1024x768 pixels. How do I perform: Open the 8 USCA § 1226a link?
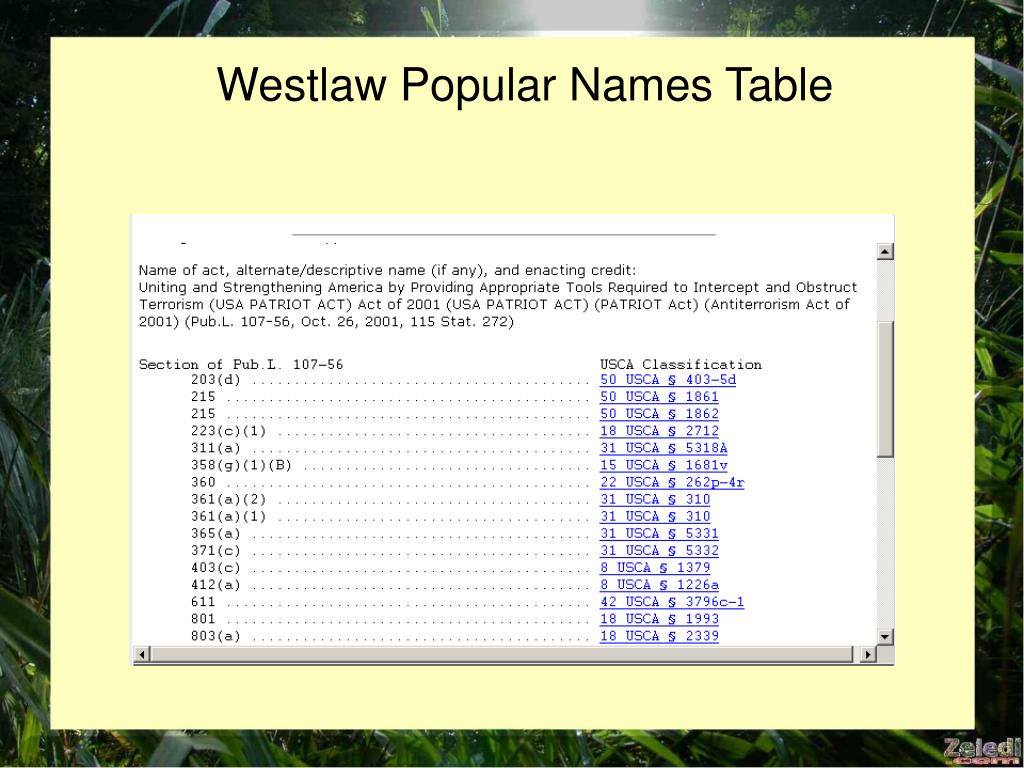[x=659, y=584]
